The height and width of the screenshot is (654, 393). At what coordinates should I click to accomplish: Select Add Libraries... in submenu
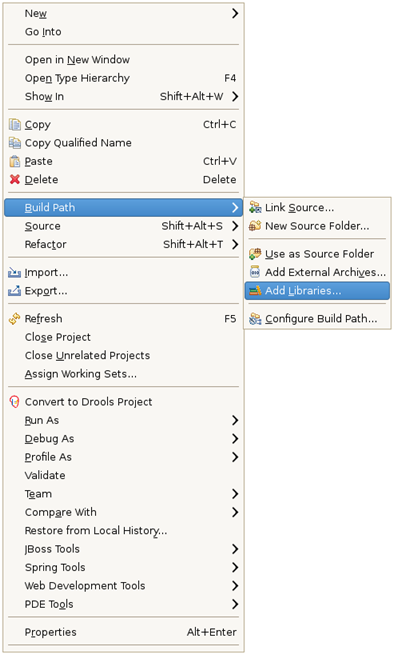317,291
